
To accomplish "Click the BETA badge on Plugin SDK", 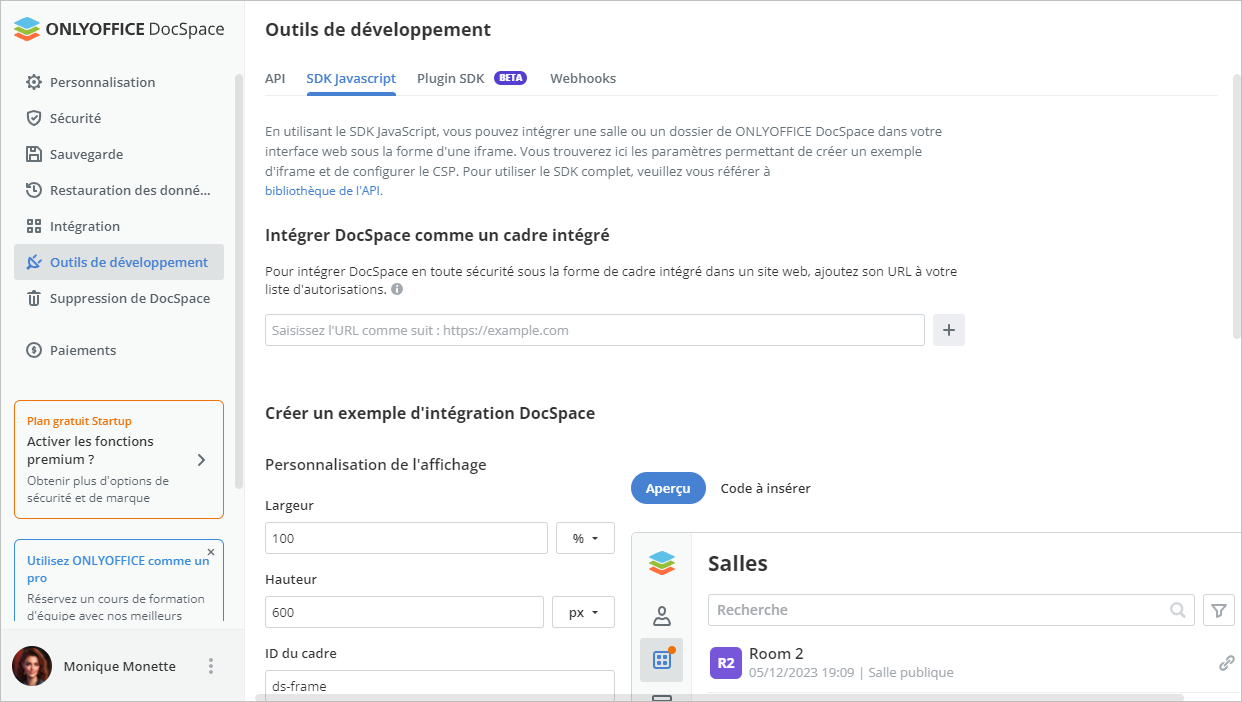I will coord(510,78).
